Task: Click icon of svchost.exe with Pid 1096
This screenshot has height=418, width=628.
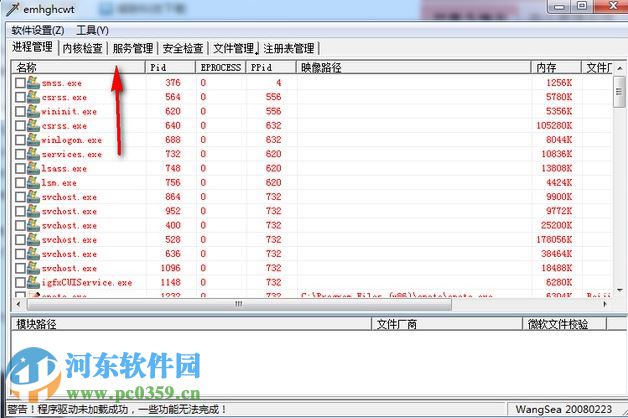Action: [x=33, y=268]
